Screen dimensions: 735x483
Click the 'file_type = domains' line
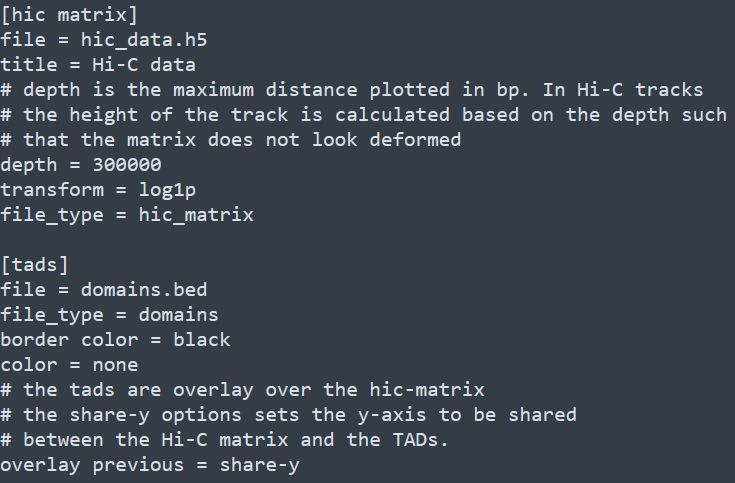109,315
